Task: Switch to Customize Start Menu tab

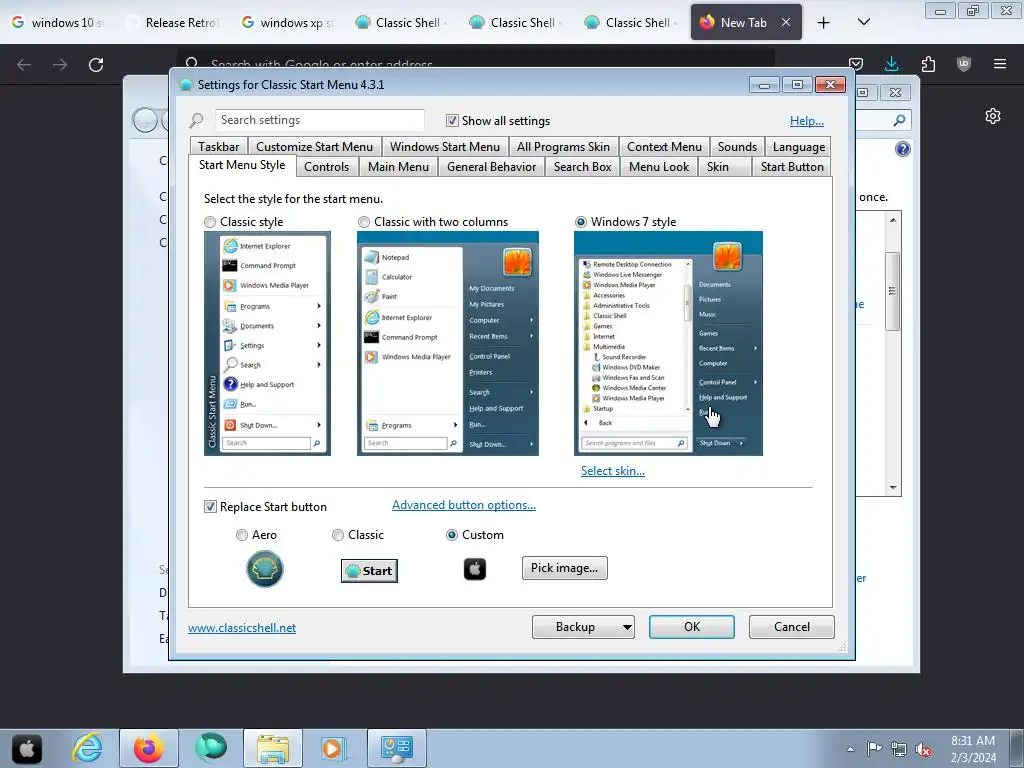Action: pyautogui.click(x=314, y=147)
